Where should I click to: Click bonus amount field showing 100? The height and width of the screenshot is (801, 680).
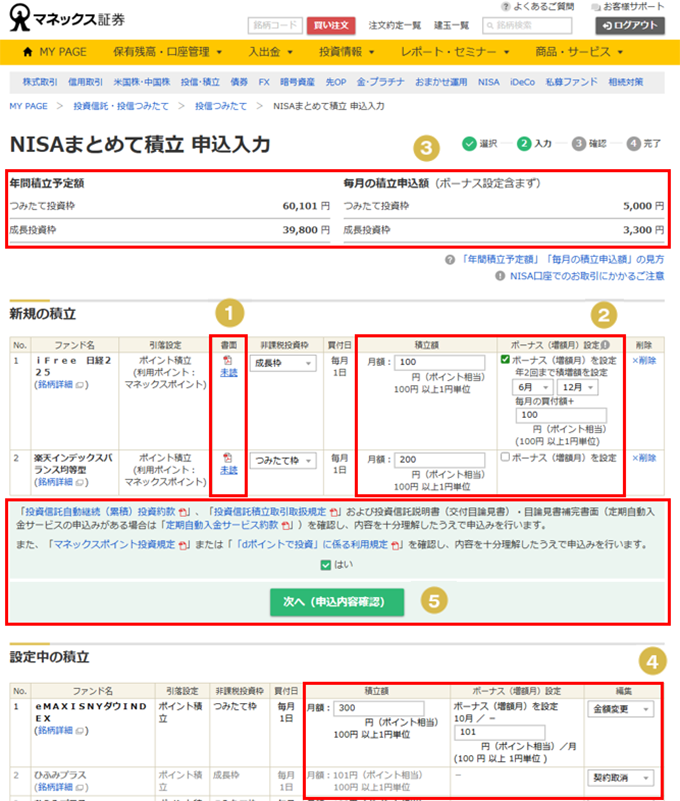(x=561, y=415)
